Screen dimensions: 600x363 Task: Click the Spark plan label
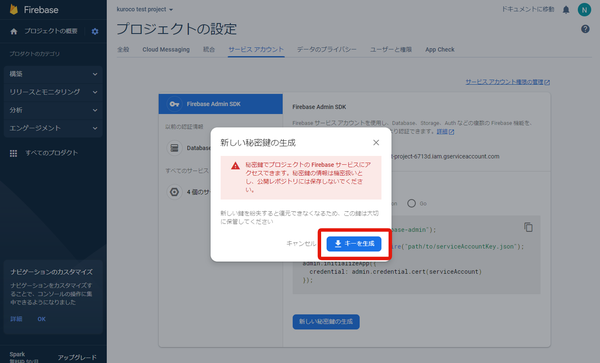click(17, 354)
